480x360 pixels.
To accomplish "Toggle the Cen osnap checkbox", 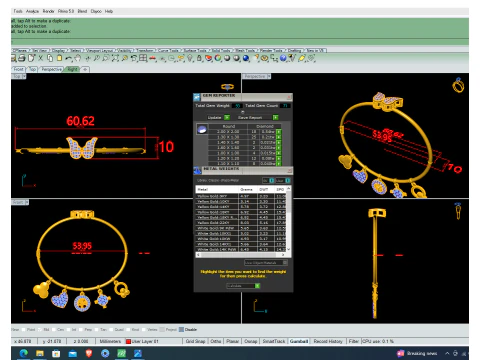I will [x=54, y=330].
